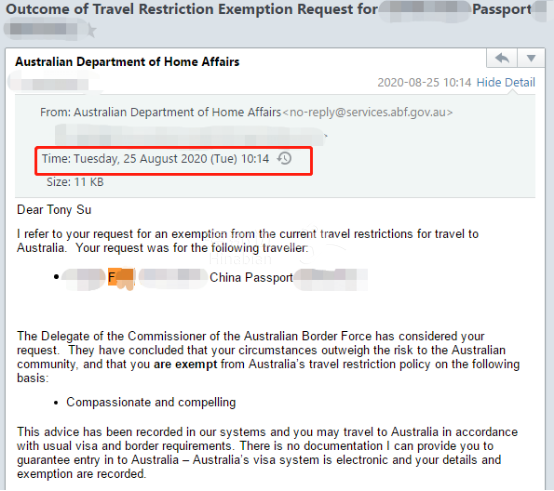
Task: Click the Tuesday, 25 August 2020 time line
Action: tap(155, 159)
